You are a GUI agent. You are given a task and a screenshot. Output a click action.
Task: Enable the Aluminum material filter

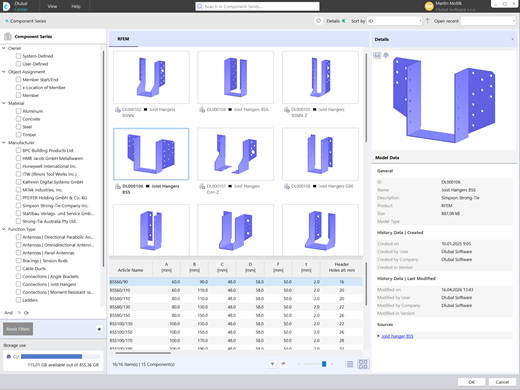pyautogui.click(x=18, y=111)
